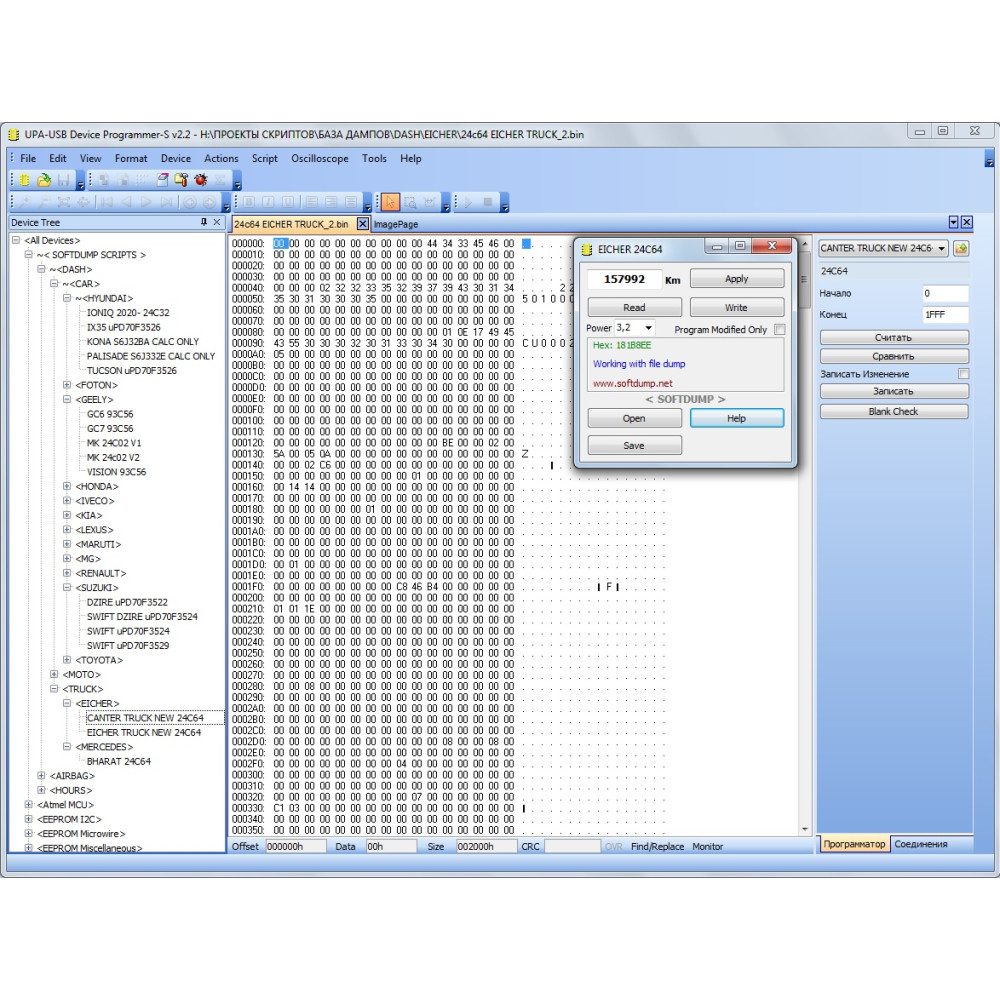1000x1000 pixels.
Task: Click the Write button in dialog
Action: (x=737, y=307)
